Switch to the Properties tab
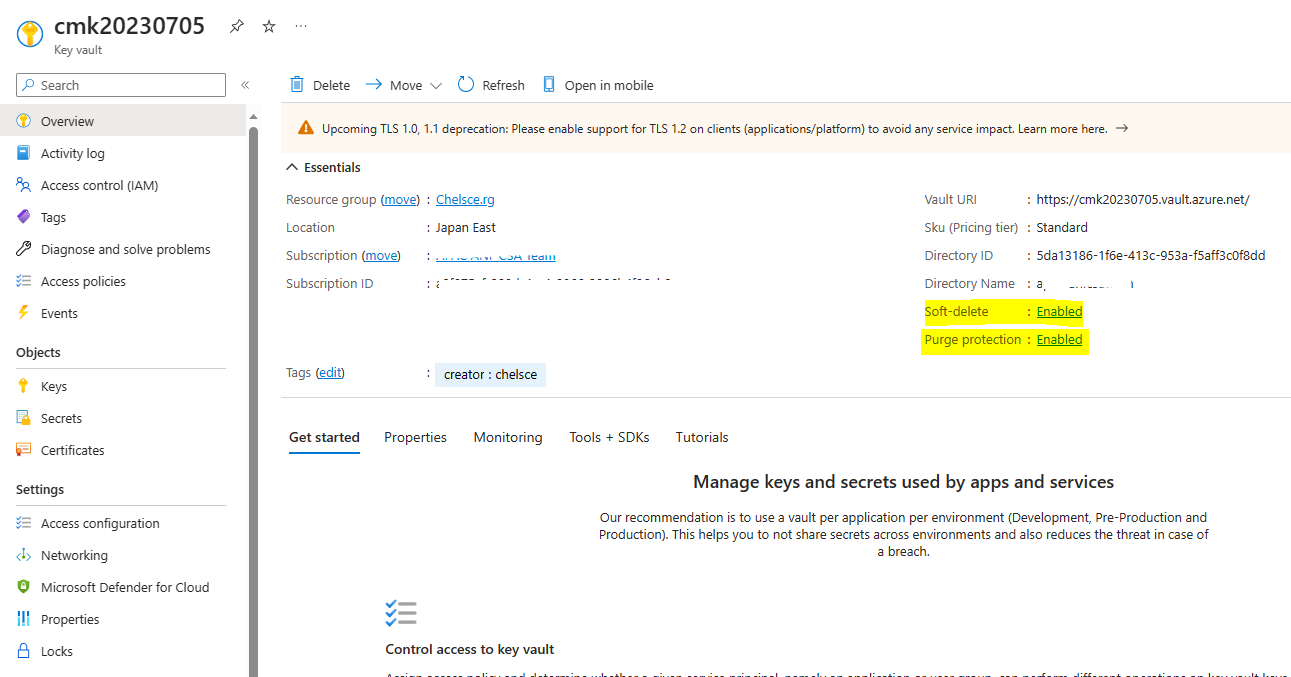This screenshot has height=677, width=1291. (415, 437)
